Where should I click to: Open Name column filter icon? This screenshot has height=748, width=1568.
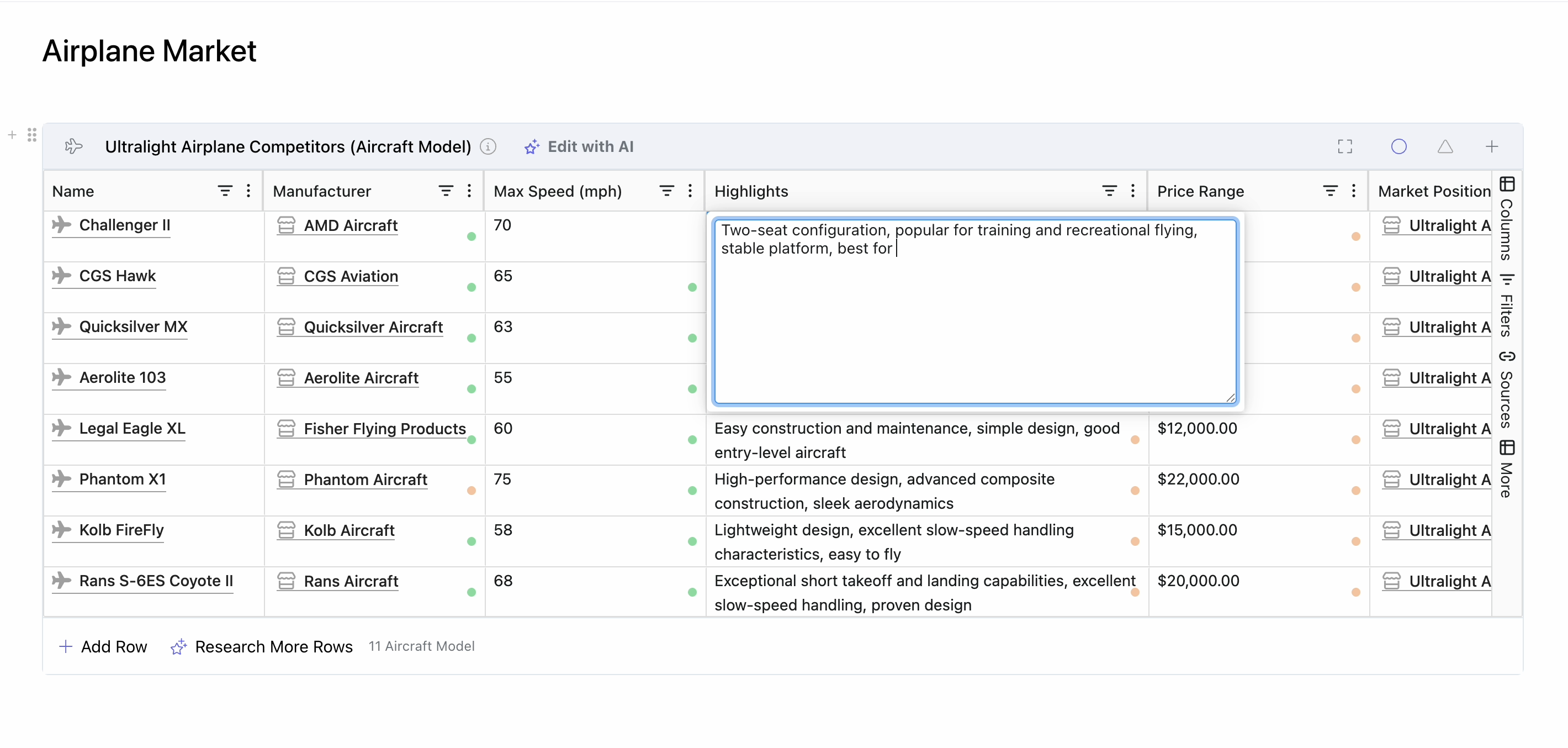point(225,191)
